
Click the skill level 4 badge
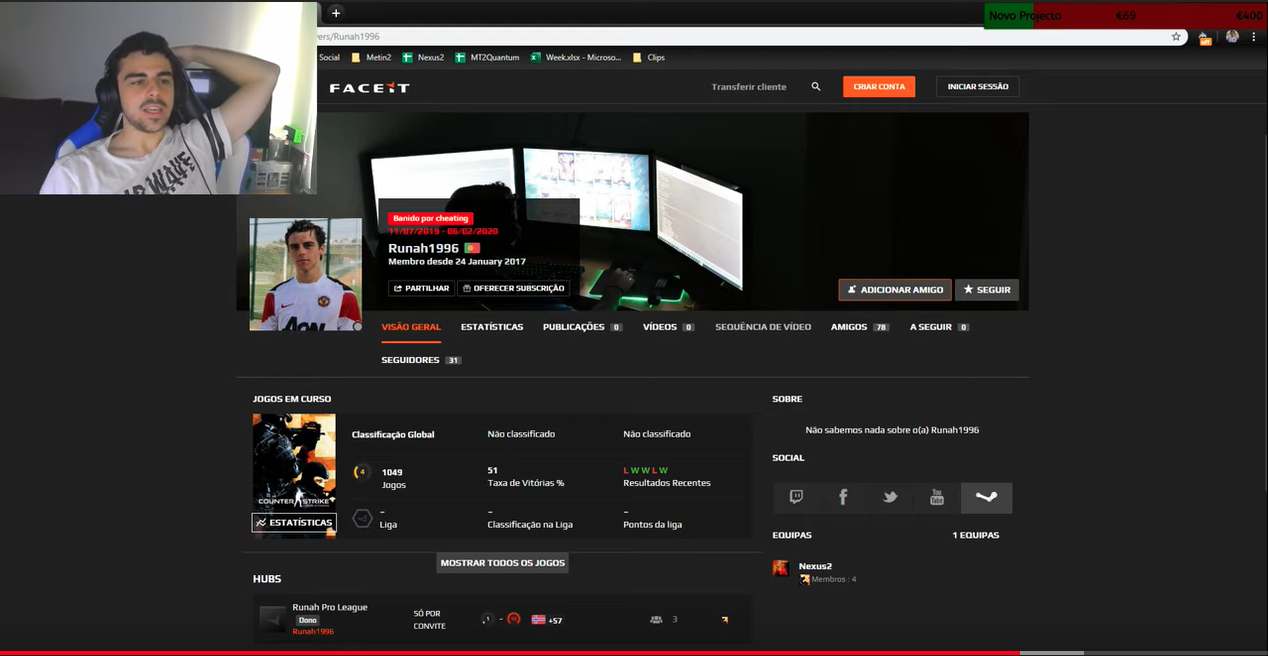pyautogui.click(x=362, y=472)
